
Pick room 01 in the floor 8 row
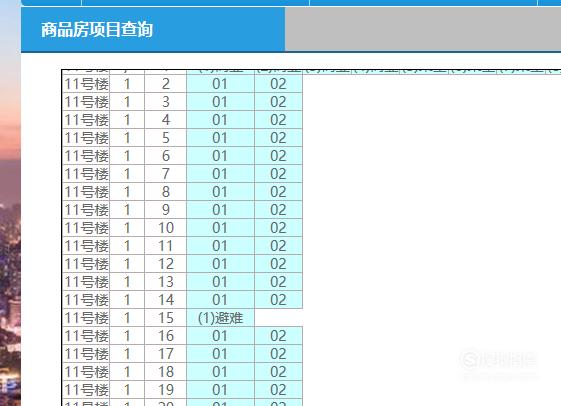click(x=220, y=192)
